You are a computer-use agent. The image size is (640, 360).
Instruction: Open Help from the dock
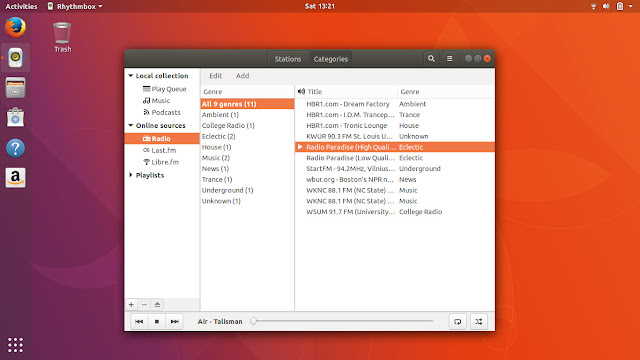(15, 148)
